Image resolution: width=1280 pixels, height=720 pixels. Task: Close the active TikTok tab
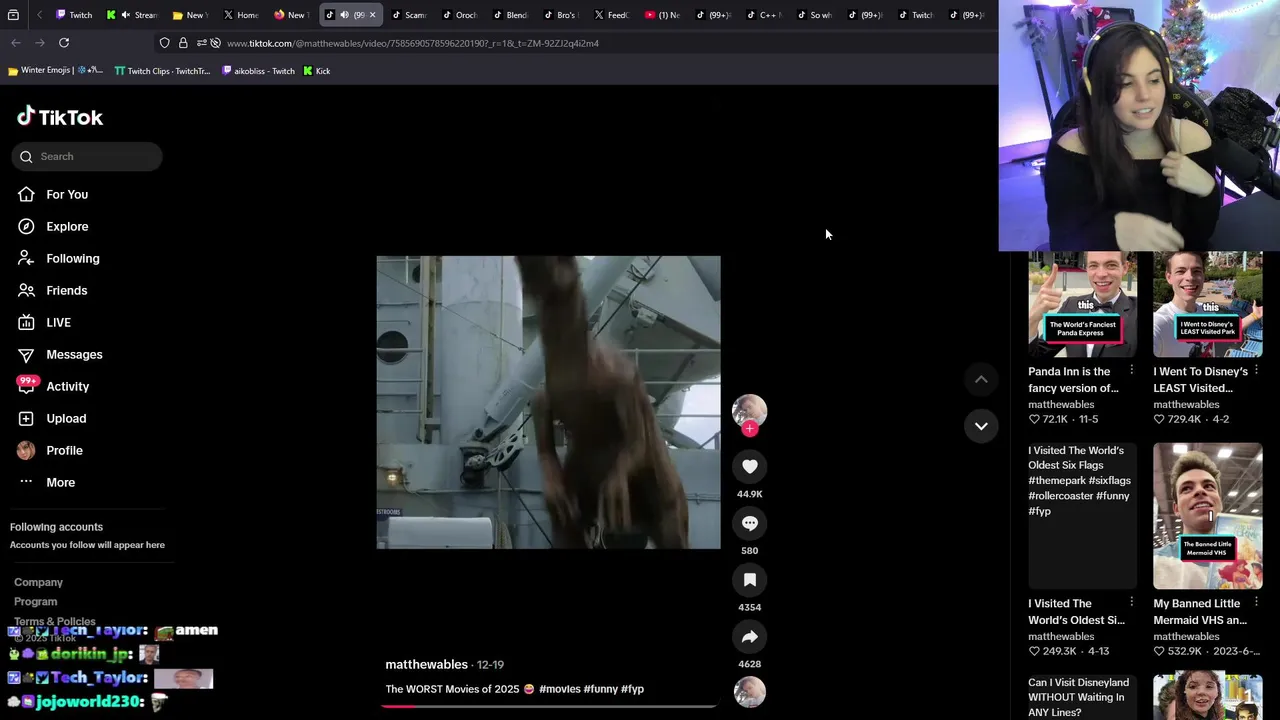point(372,15)
